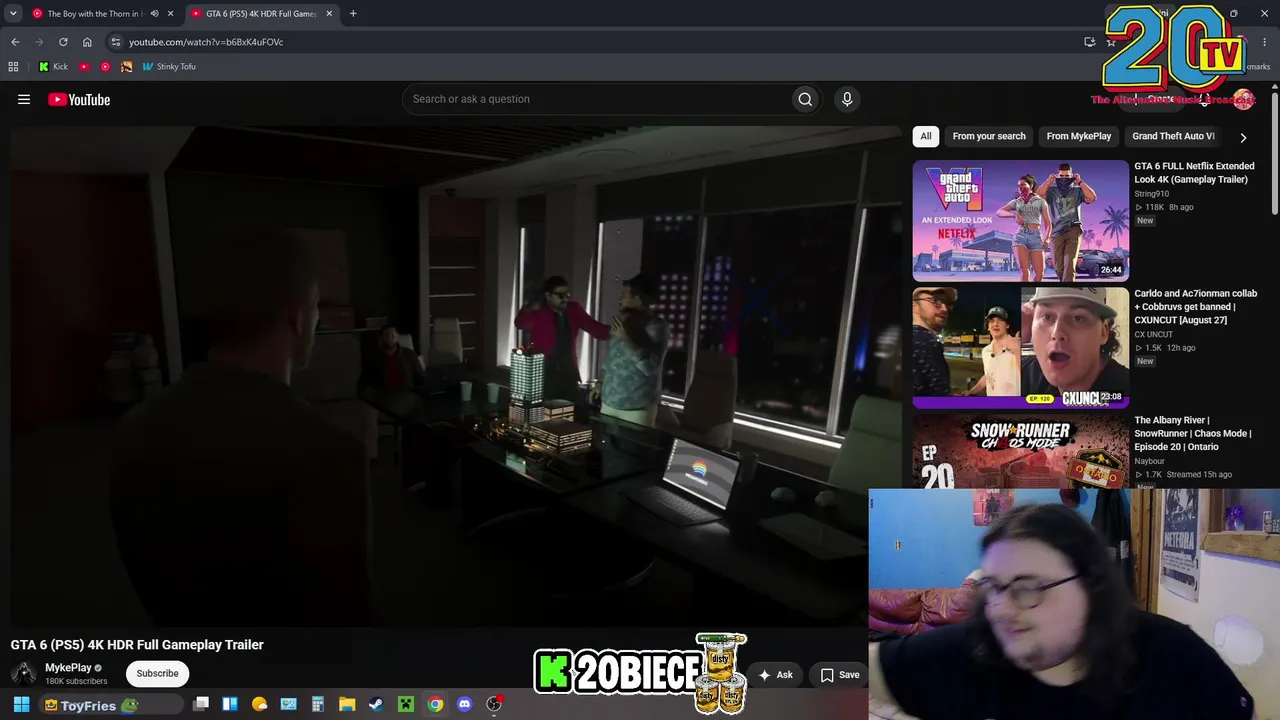Show more filter chips with right arrow
Image resolution: width=1280 pixels, height=720 pixels.
(1243, 137)
